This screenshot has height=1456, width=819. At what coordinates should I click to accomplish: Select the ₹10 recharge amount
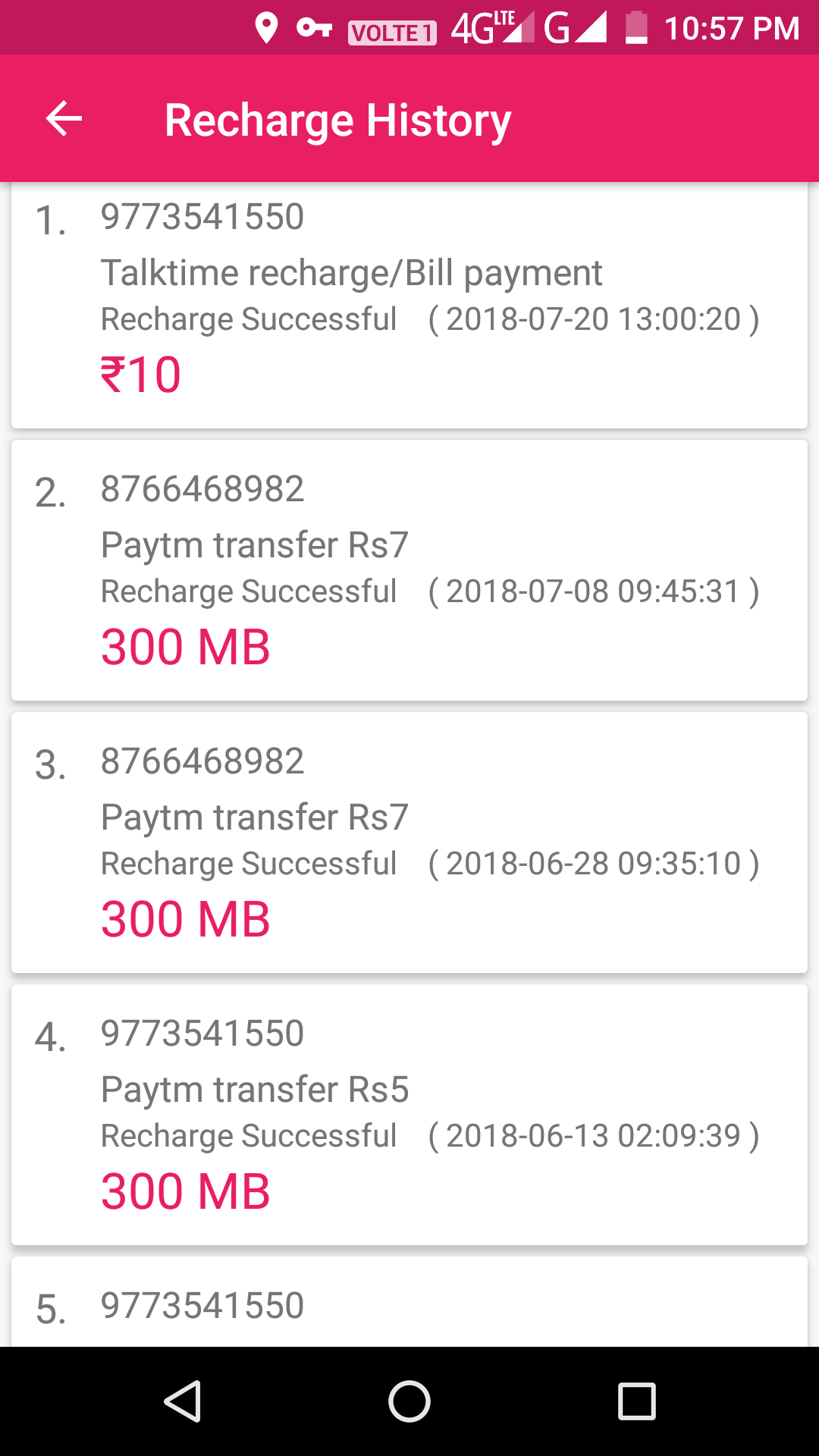click(141, 375)
